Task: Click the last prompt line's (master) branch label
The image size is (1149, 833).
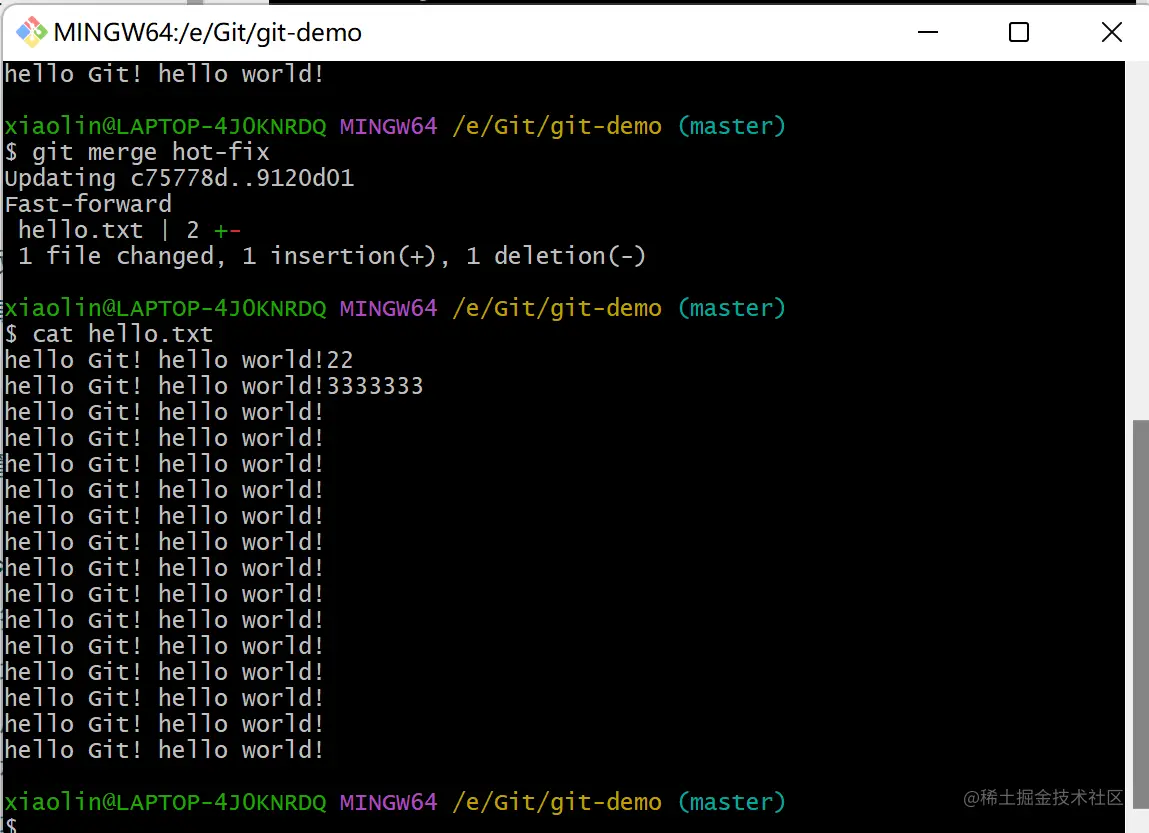Action: click(x=731, y=802)
